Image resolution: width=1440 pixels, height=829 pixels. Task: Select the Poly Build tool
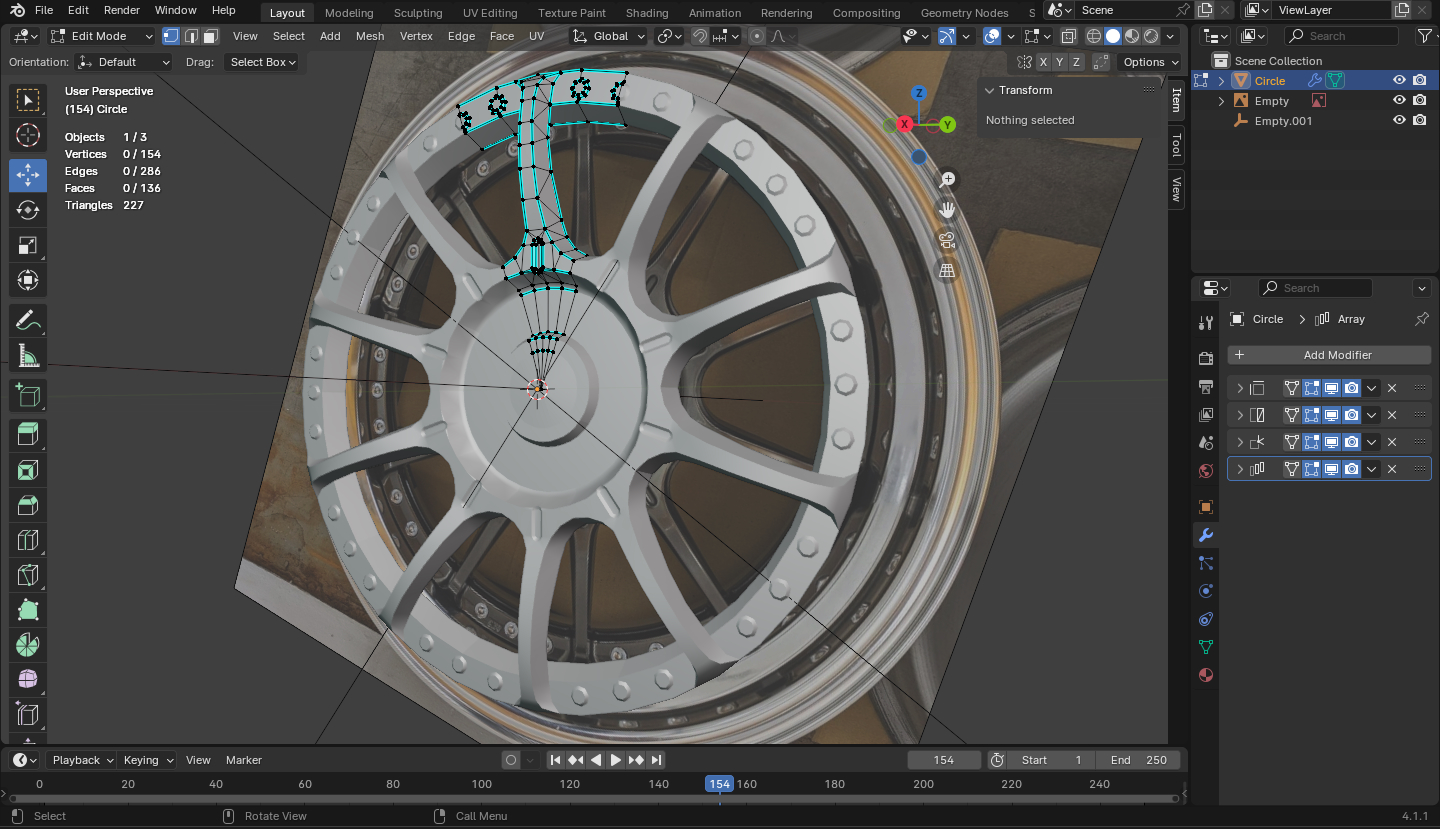click(x=28, y=611)
